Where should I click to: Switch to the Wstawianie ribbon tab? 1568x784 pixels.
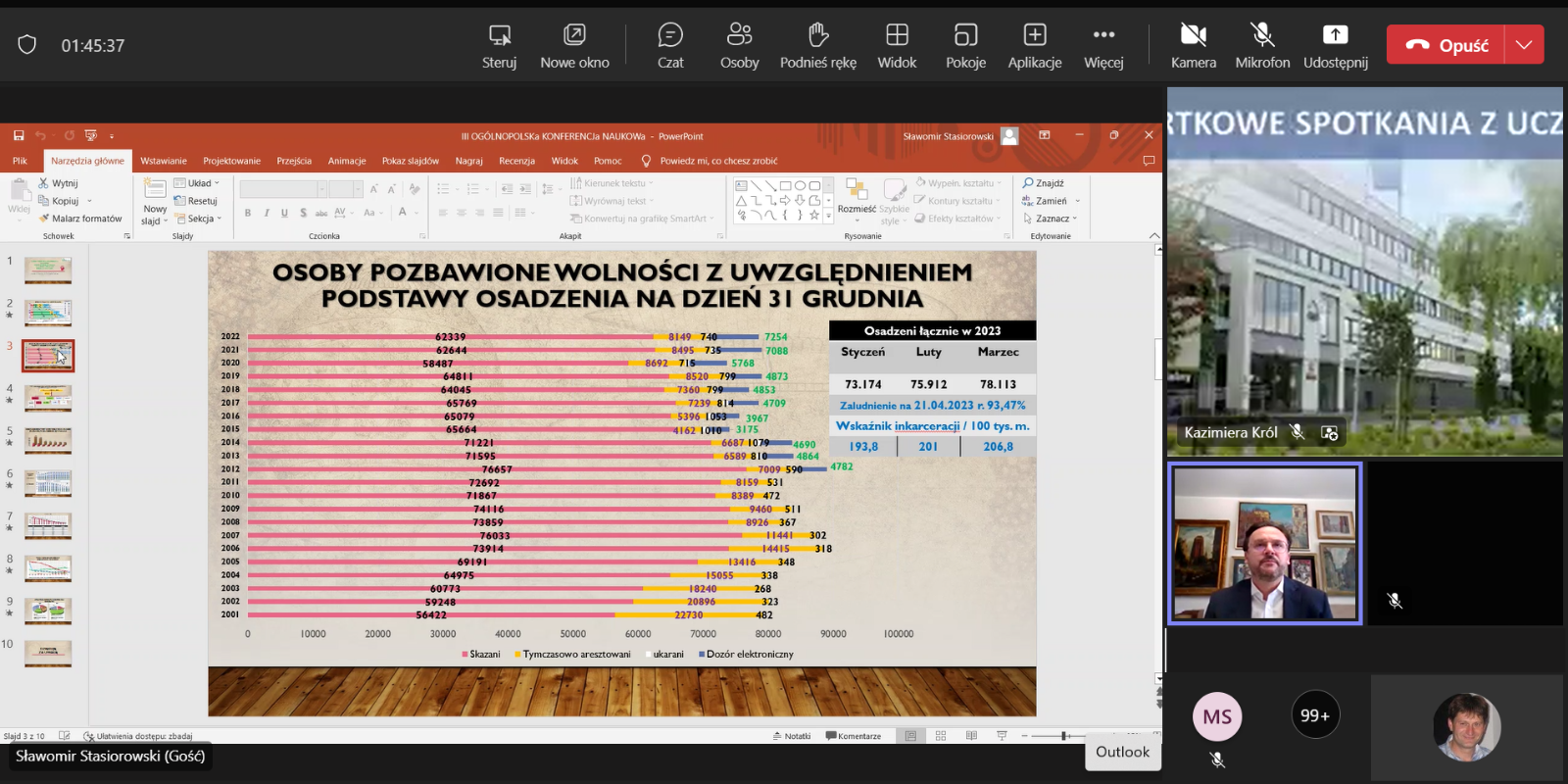coord(163,161)
